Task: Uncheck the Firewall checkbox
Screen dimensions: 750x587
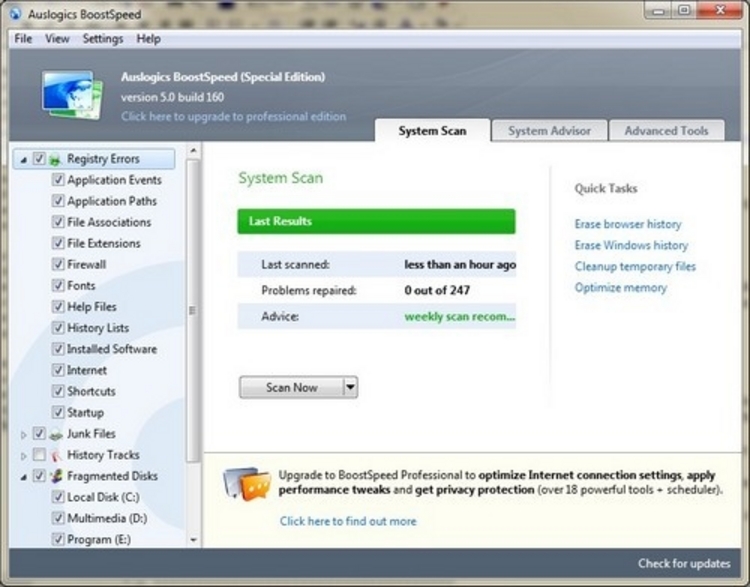Action: (58, 264)
